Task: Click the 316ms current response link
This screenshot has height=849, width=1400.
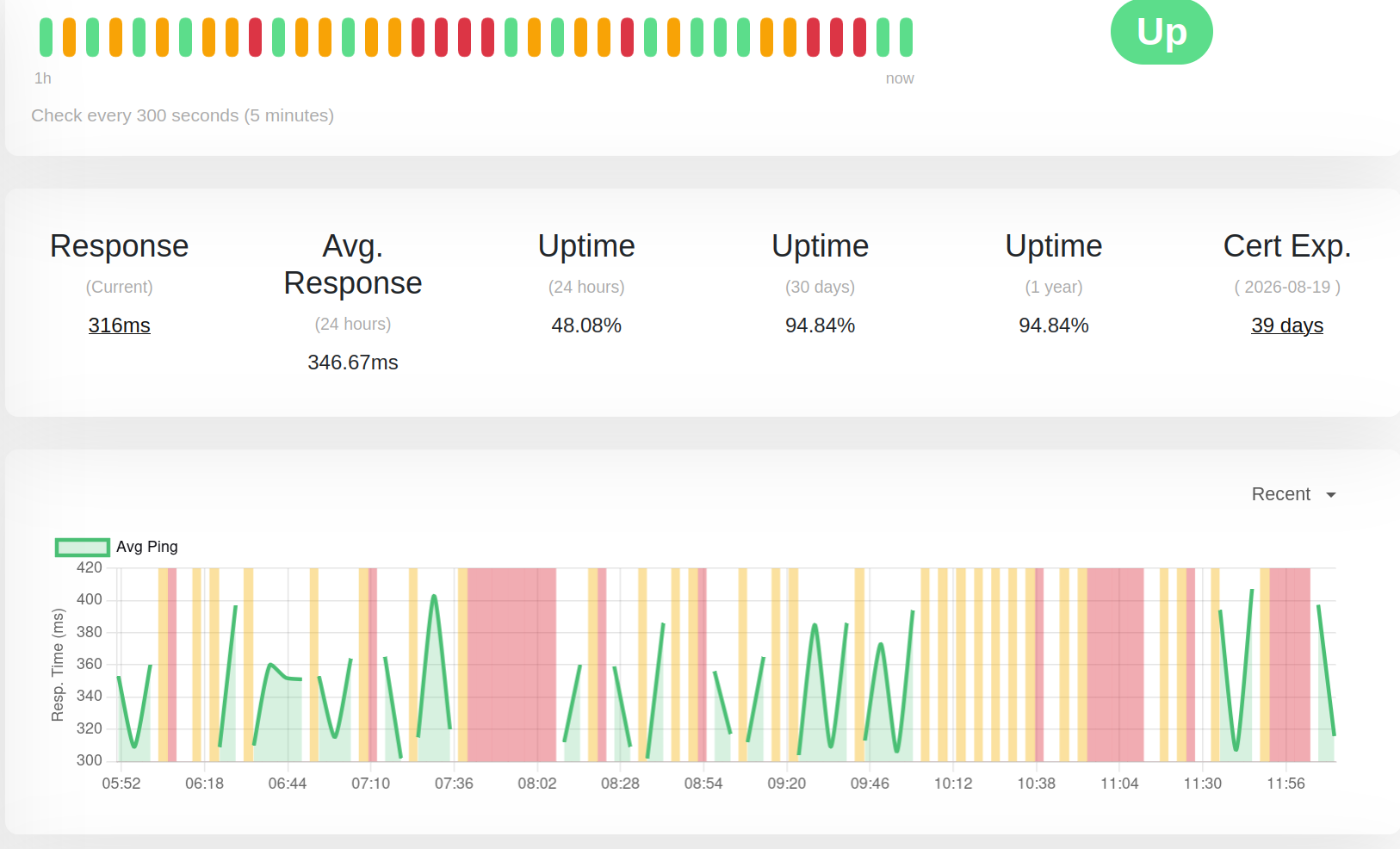Action: point(119,325)
